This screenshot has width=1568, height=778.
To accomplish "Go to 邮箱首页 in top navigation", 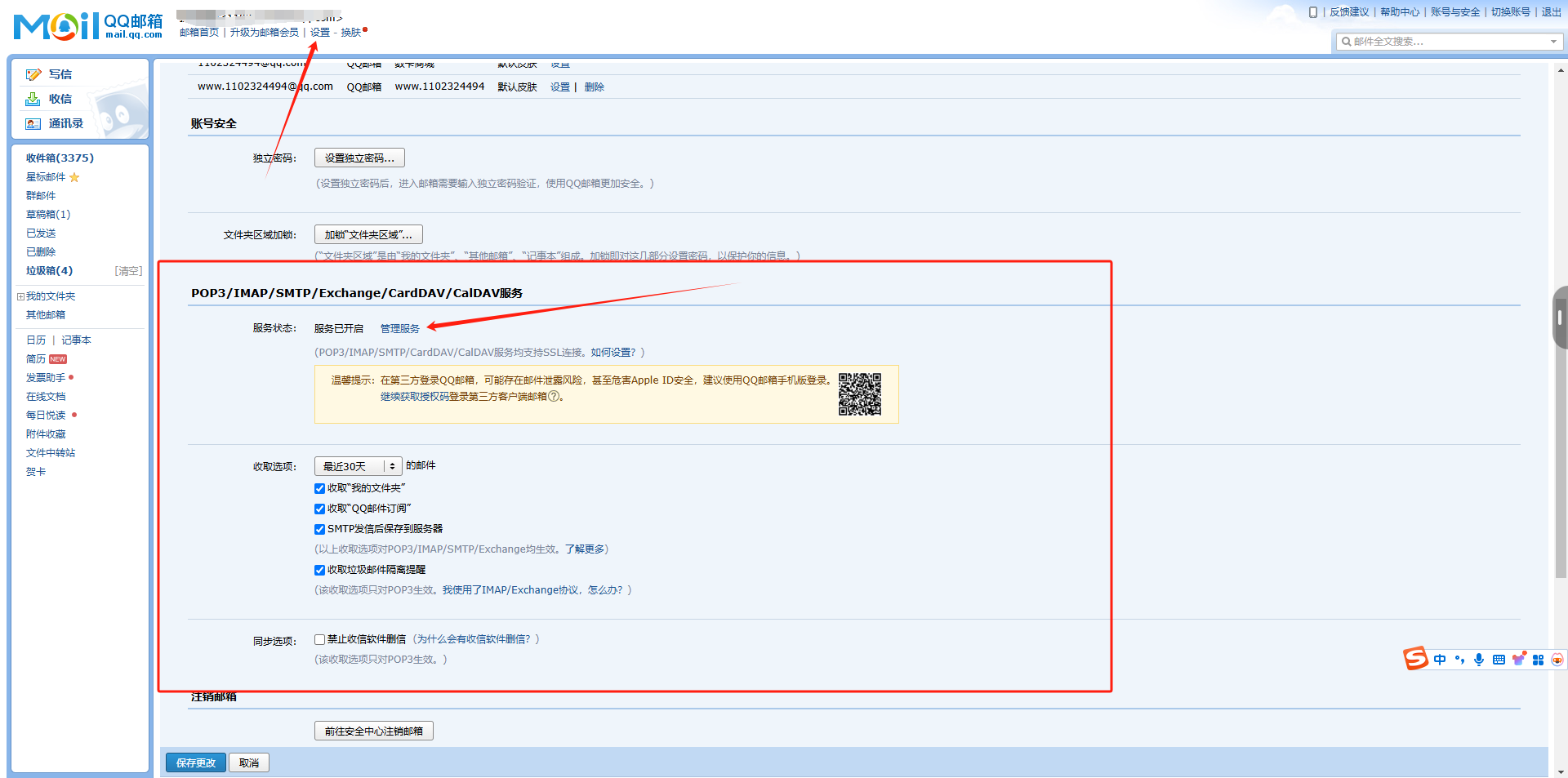I will click(199, 33).
